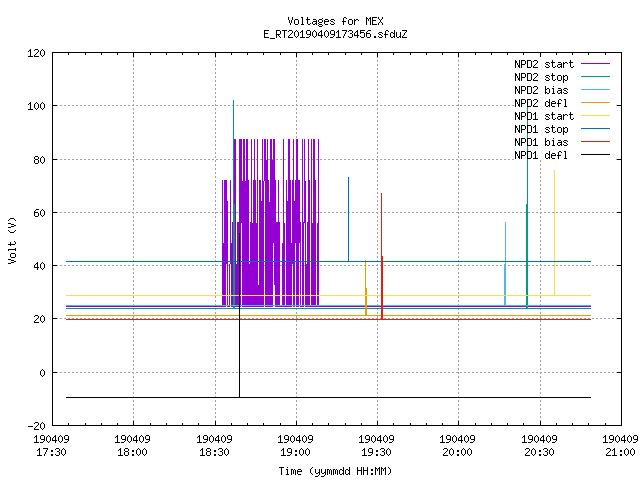This screenshot has height=480, width=640.
Task: Click the 'NPD1 defl' legend label
Action: coord(541,156)
